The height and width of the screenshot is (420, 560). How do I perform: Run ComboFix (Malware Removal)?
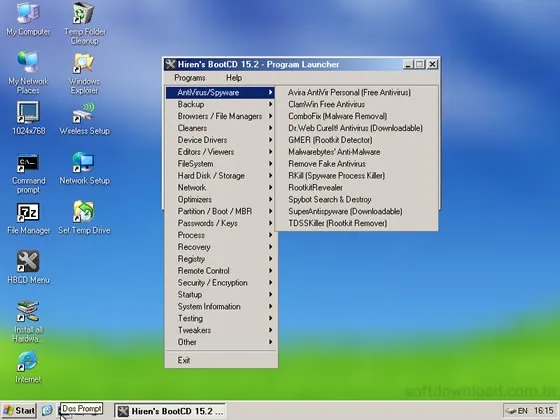point(356,116)
